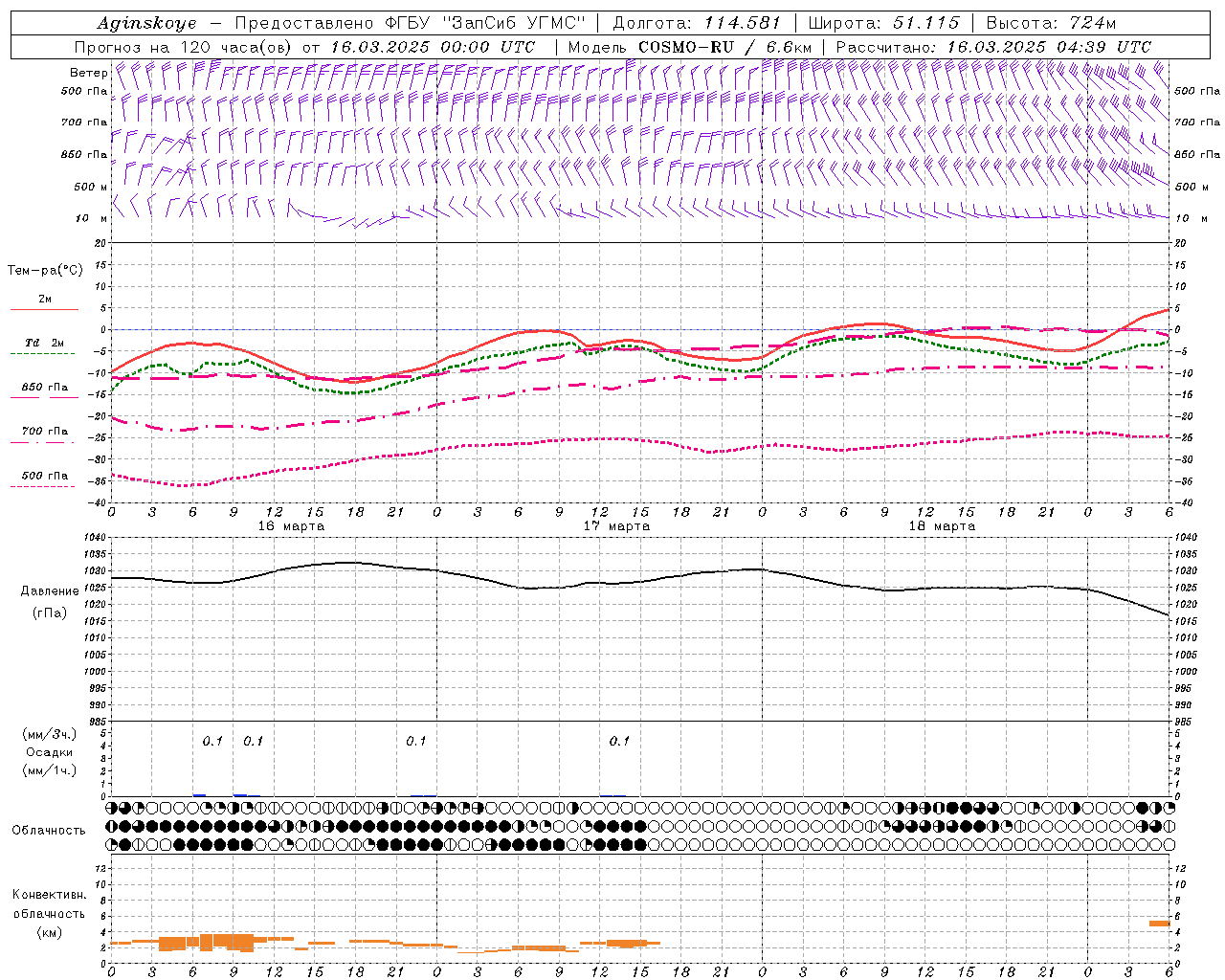Click the station name Aginskoye in the header

[x=146, y=23]
